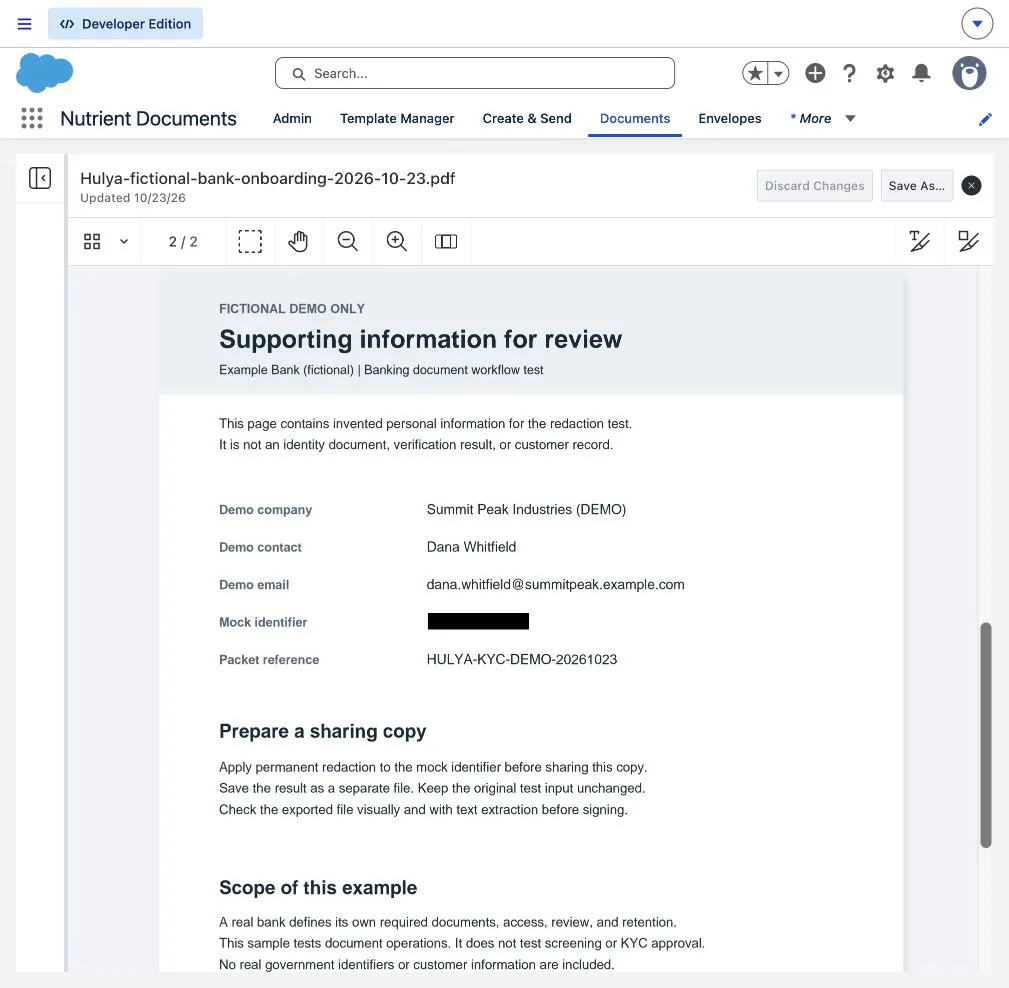The image size is (1009, 988).
Task: Select the marquee zoom tool
Action: click(250, 241)
